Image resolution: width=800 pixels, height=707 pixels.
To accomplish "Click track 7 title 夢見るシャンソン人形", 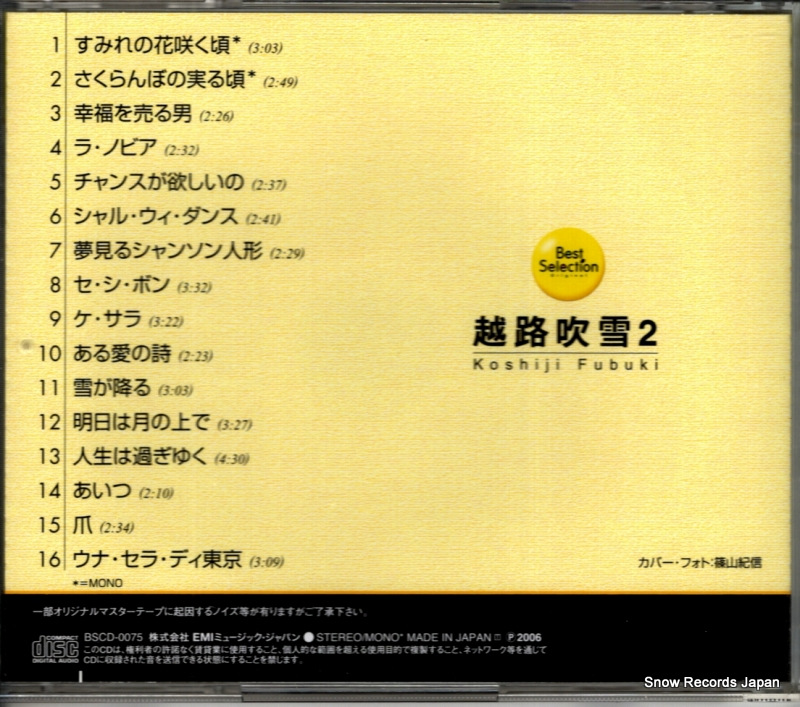I will 168,250.
